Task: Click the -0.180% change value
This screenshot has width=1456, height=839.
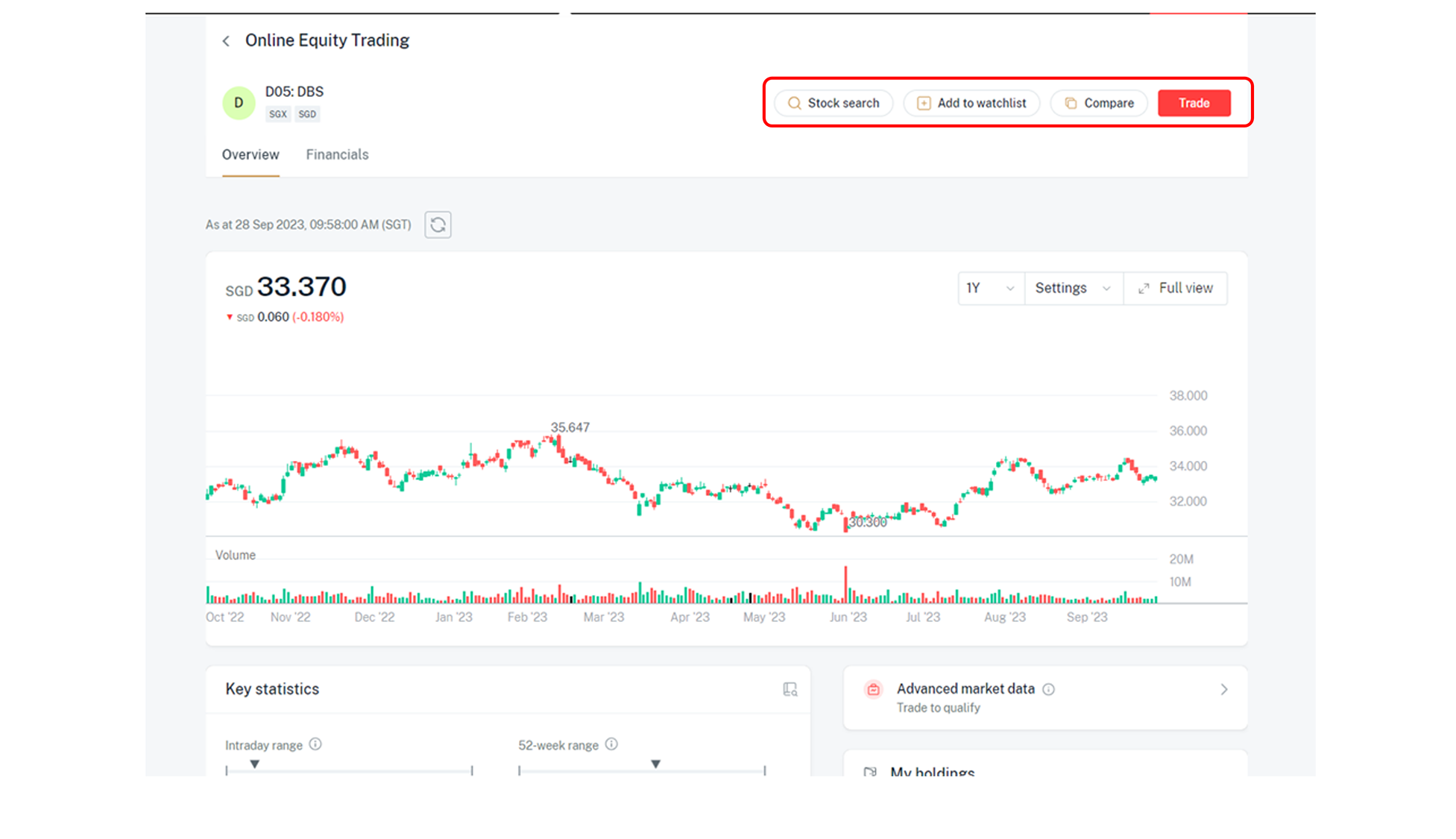Action: pos(318,317)
